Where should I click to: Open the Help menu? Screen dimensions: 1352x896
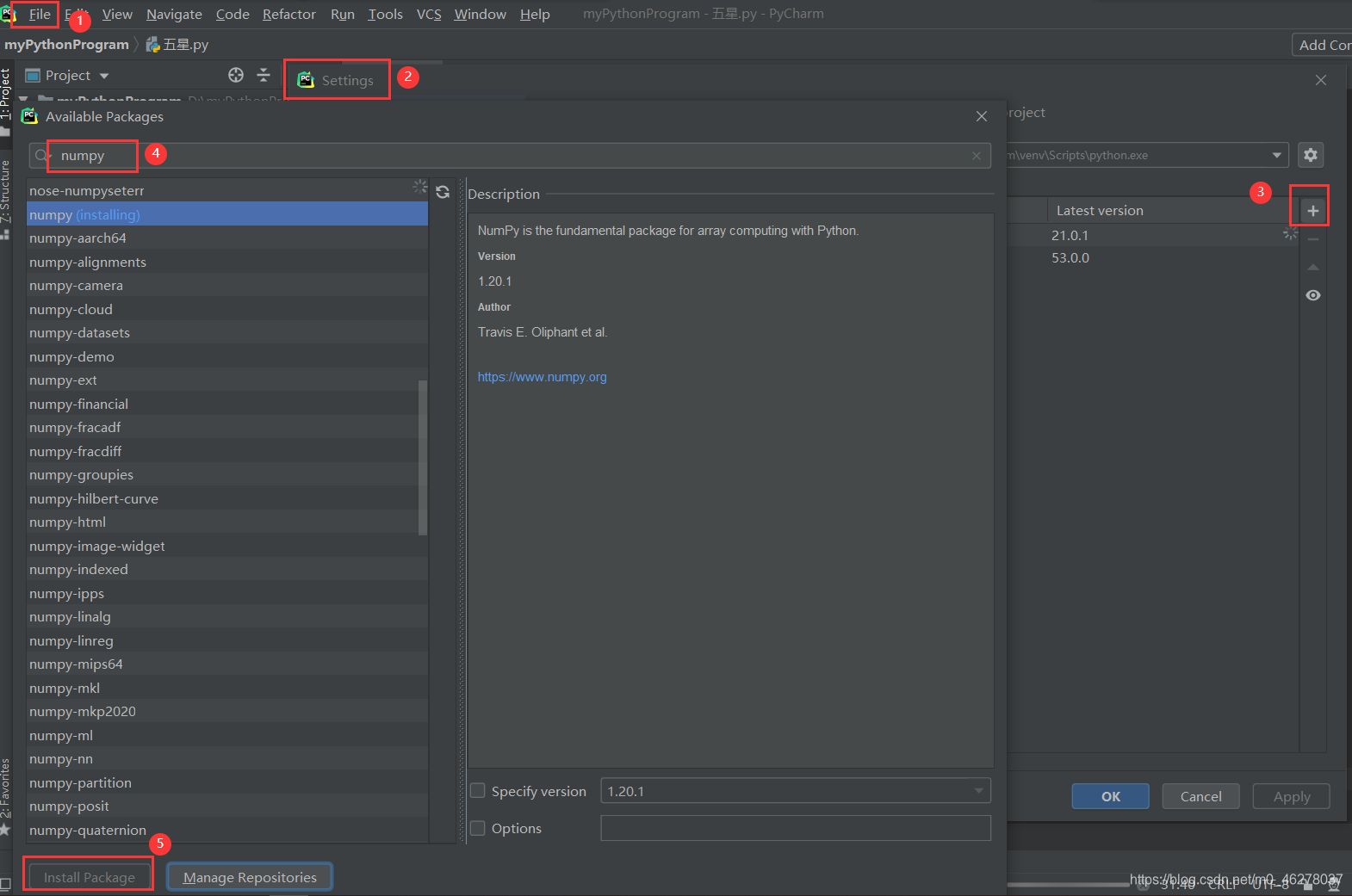point(535,15)
